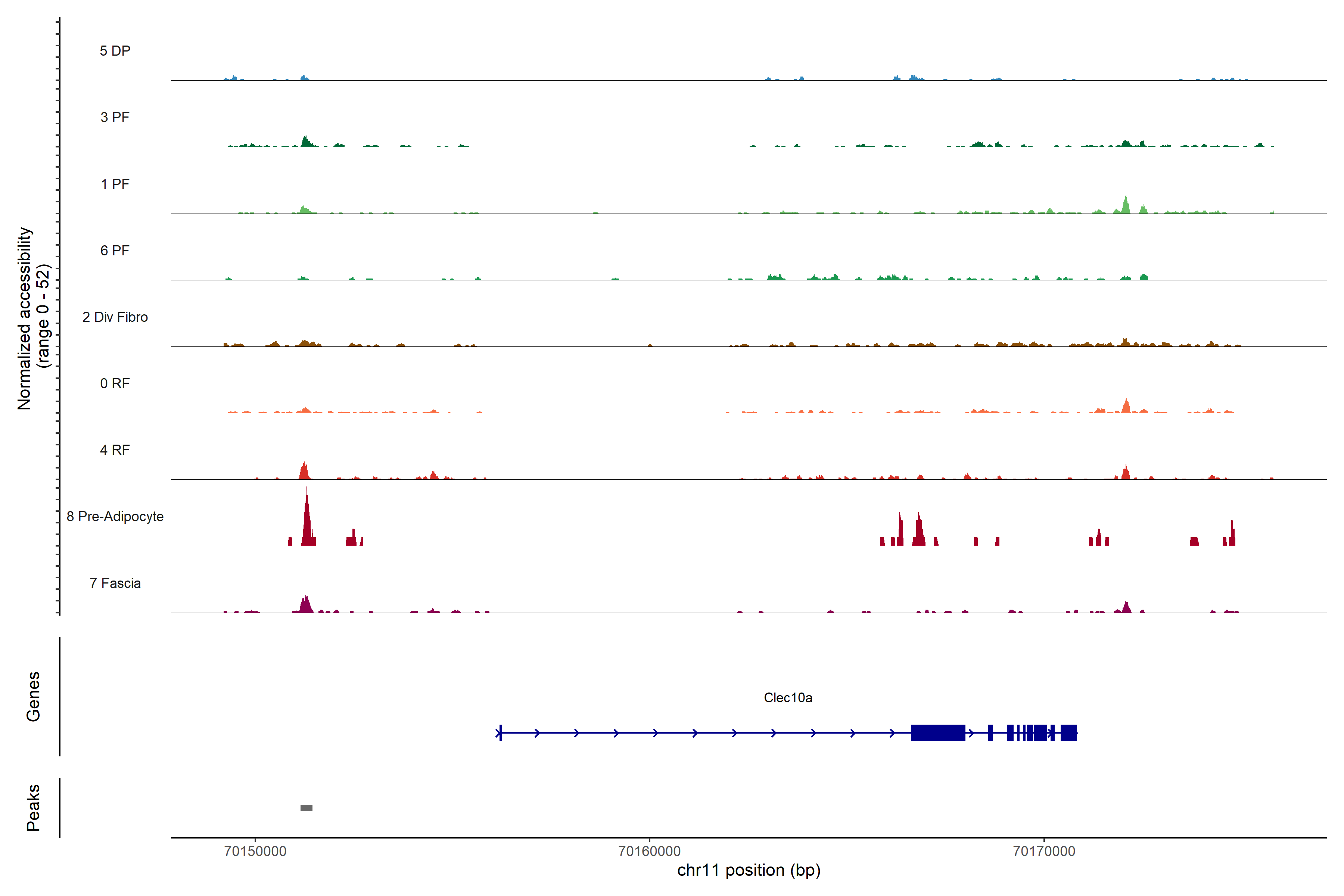1344x896 pixels.
Task: Select the 8 Pre-Adipocyte track label
Action: [115, 517]
